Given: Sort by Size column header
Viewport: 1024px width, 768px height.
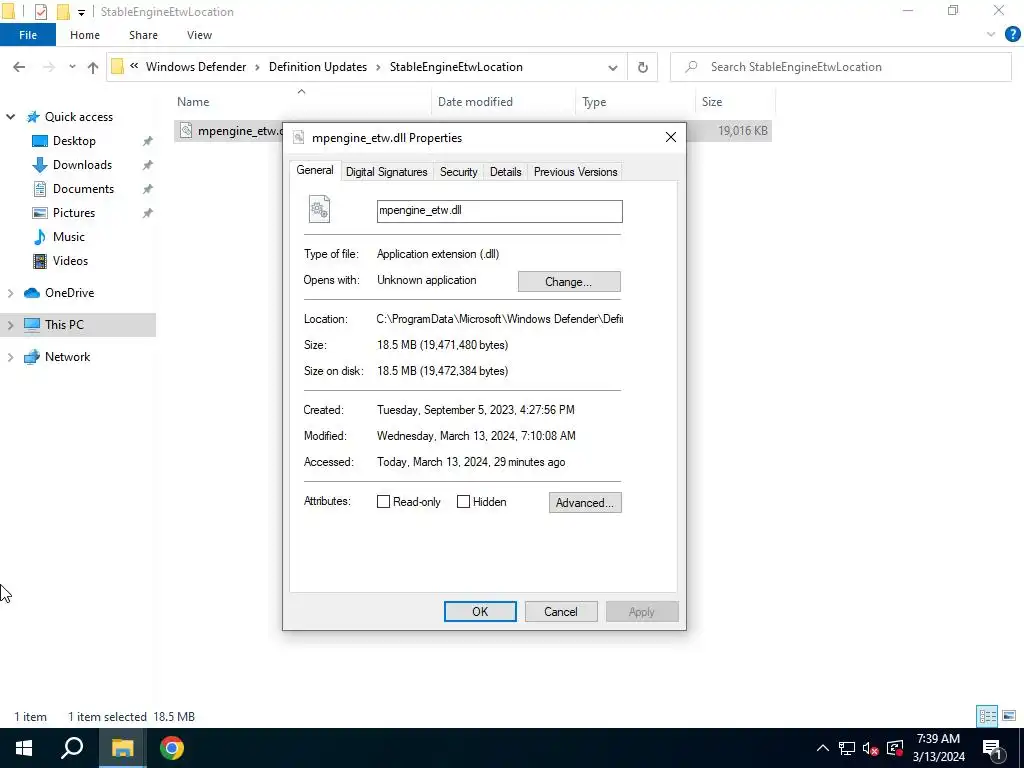Looking at the screenshot, I should (x=735, y=102).
